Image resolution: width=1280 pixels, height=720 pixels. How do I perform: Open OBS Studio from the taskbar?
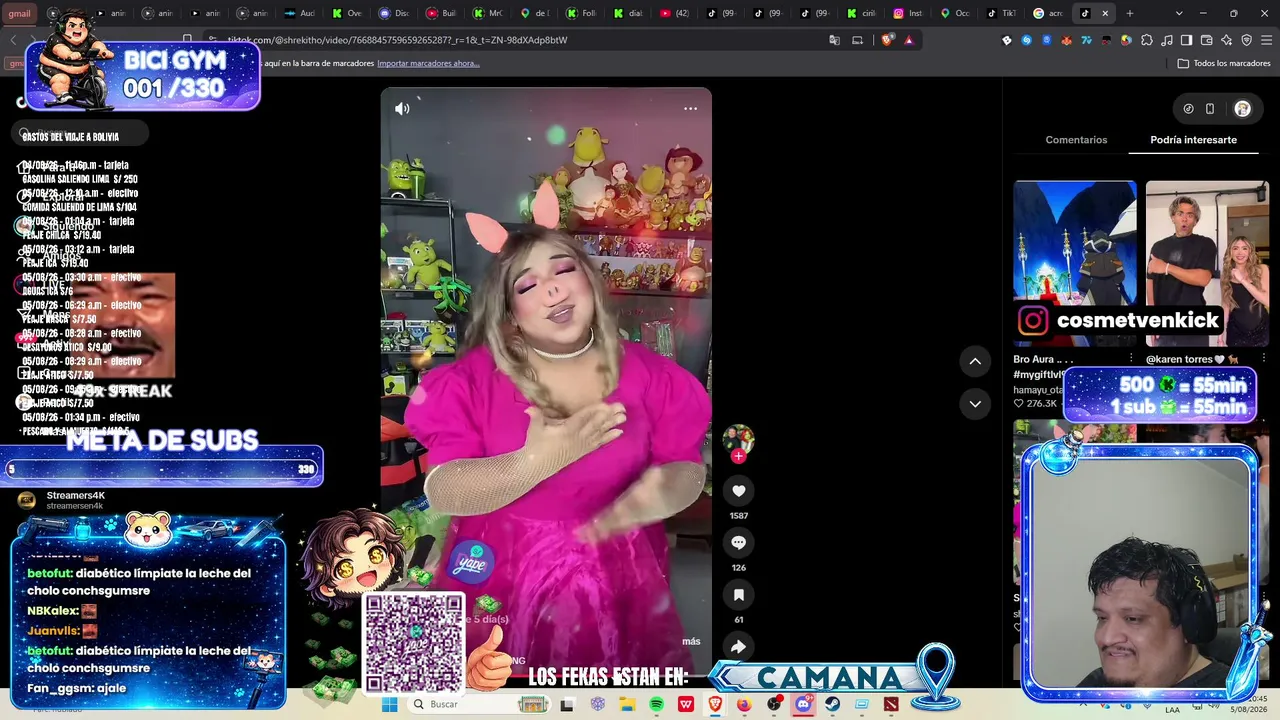click(773, 704)
